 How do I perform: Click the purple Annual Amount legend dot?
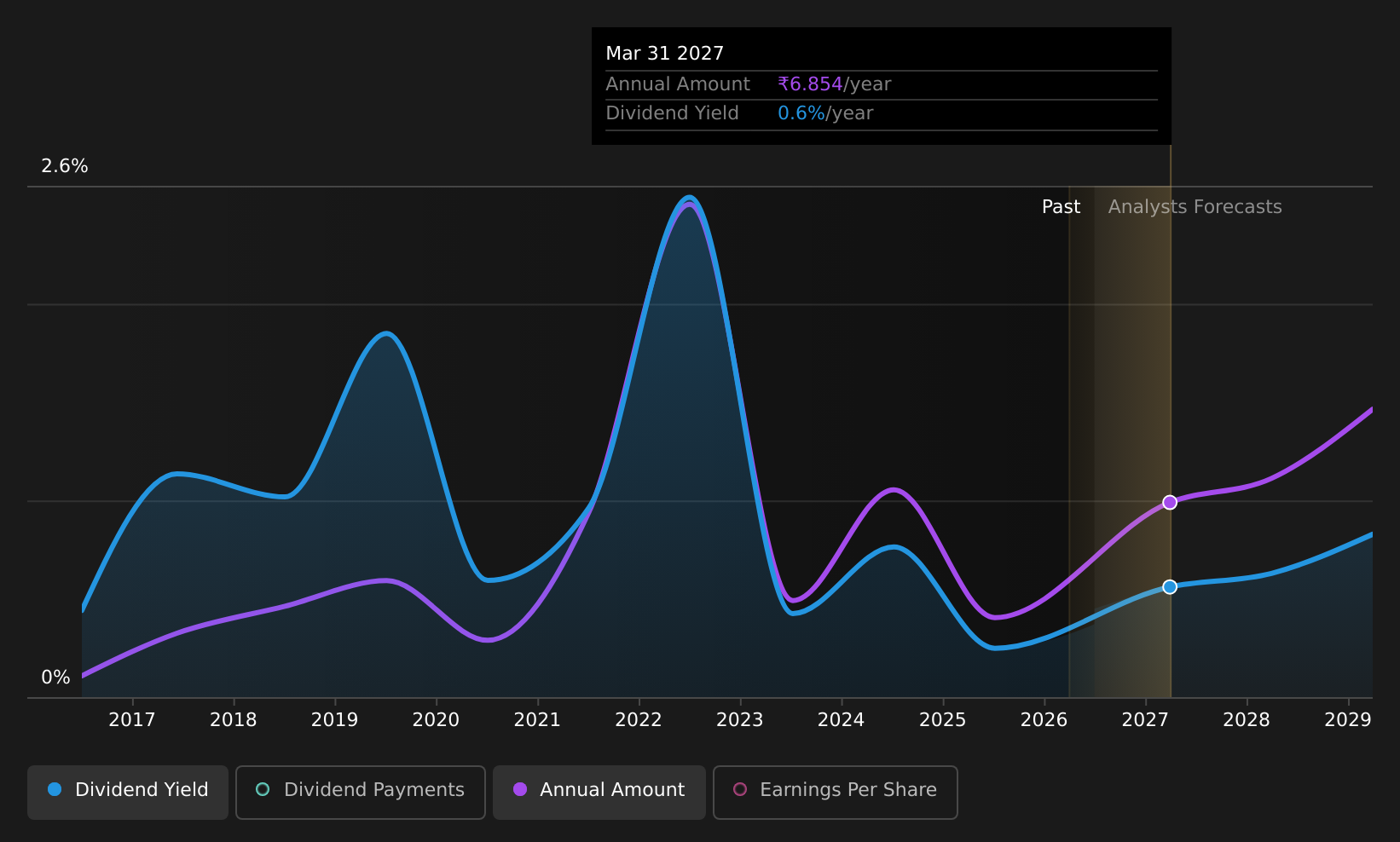pyautogui.click(x=520, y=789)
